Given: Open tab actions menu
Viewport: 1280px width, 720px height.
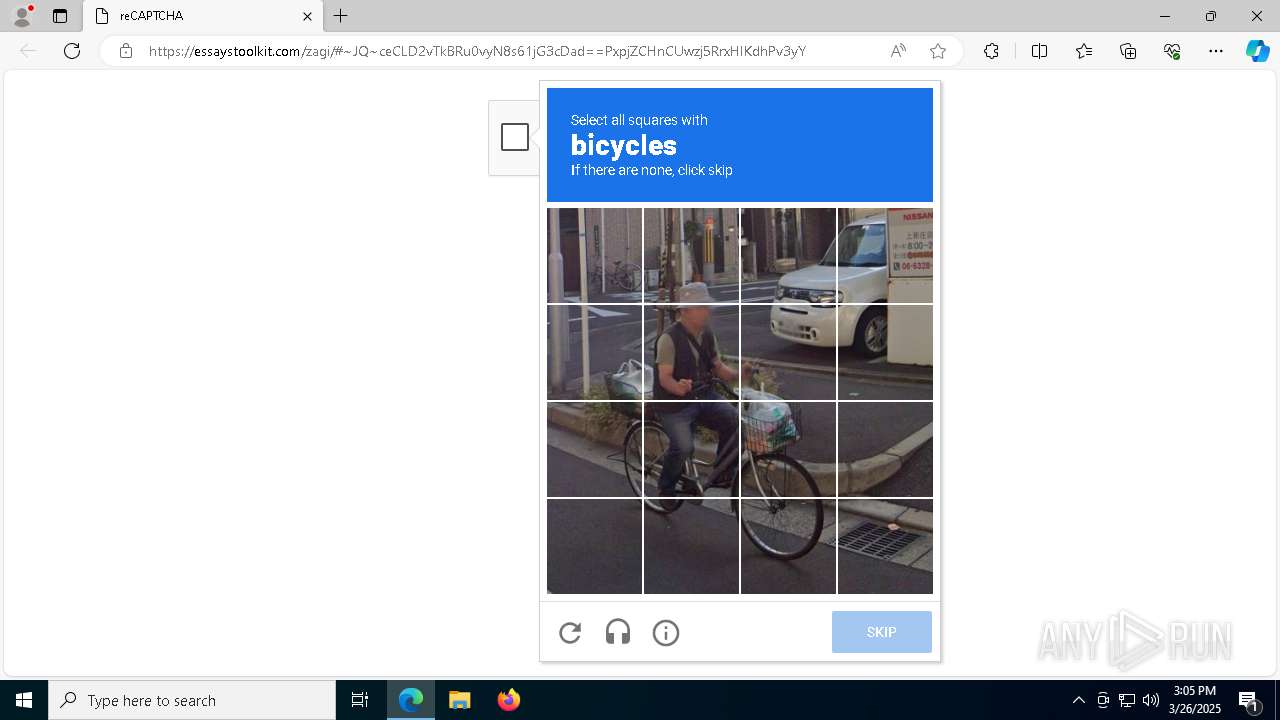Looking at the screenshot, I should (x=60, y=16).
